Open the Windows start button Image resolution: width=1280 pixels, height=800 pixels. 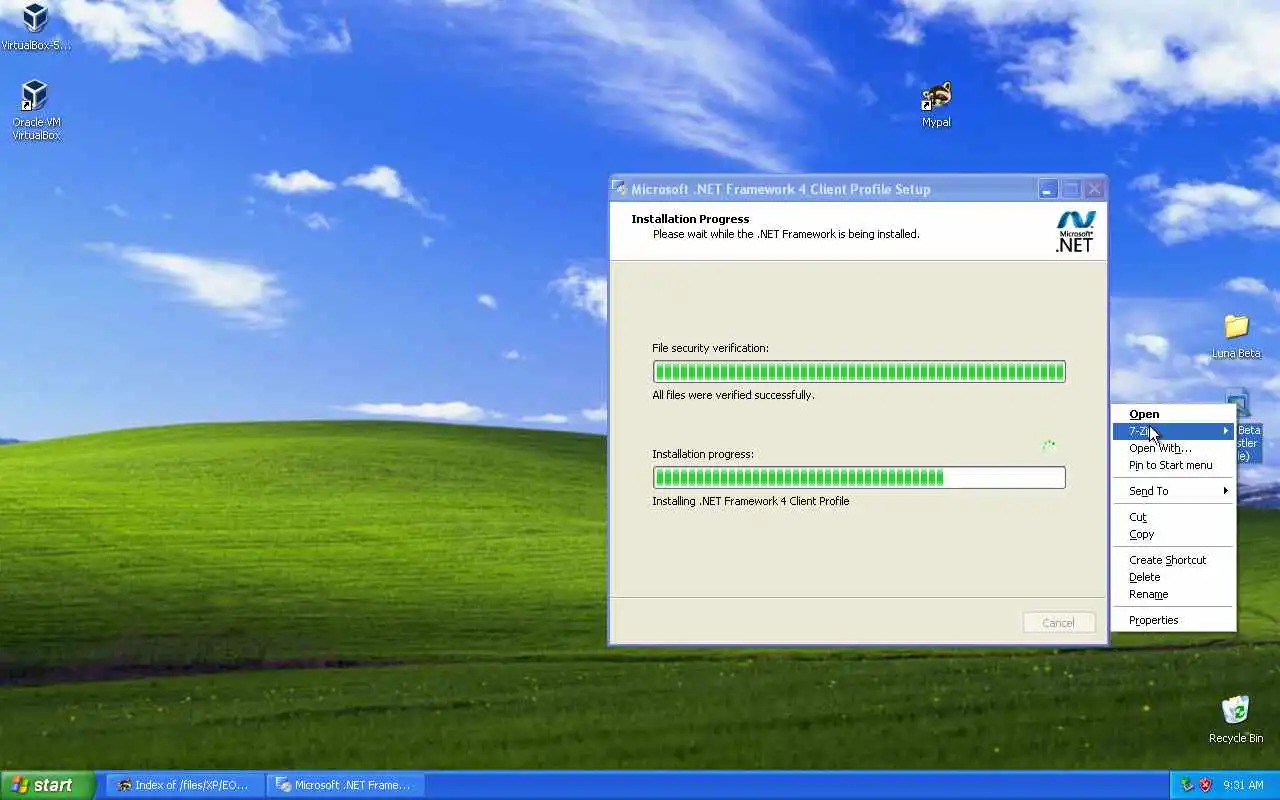point(47,785)
